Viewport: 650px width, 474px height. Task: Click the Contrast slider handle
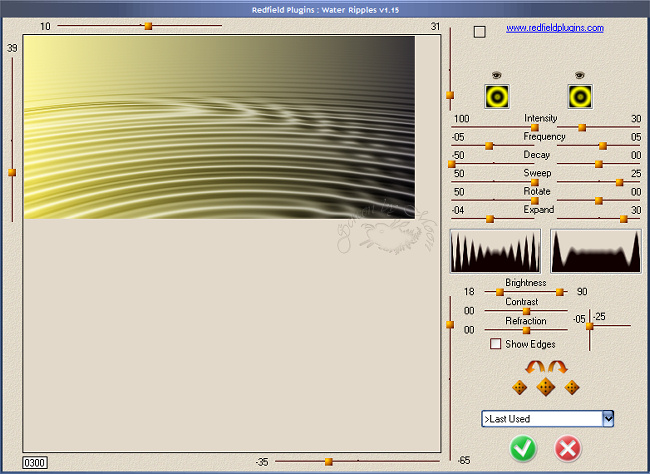(527, 311)
